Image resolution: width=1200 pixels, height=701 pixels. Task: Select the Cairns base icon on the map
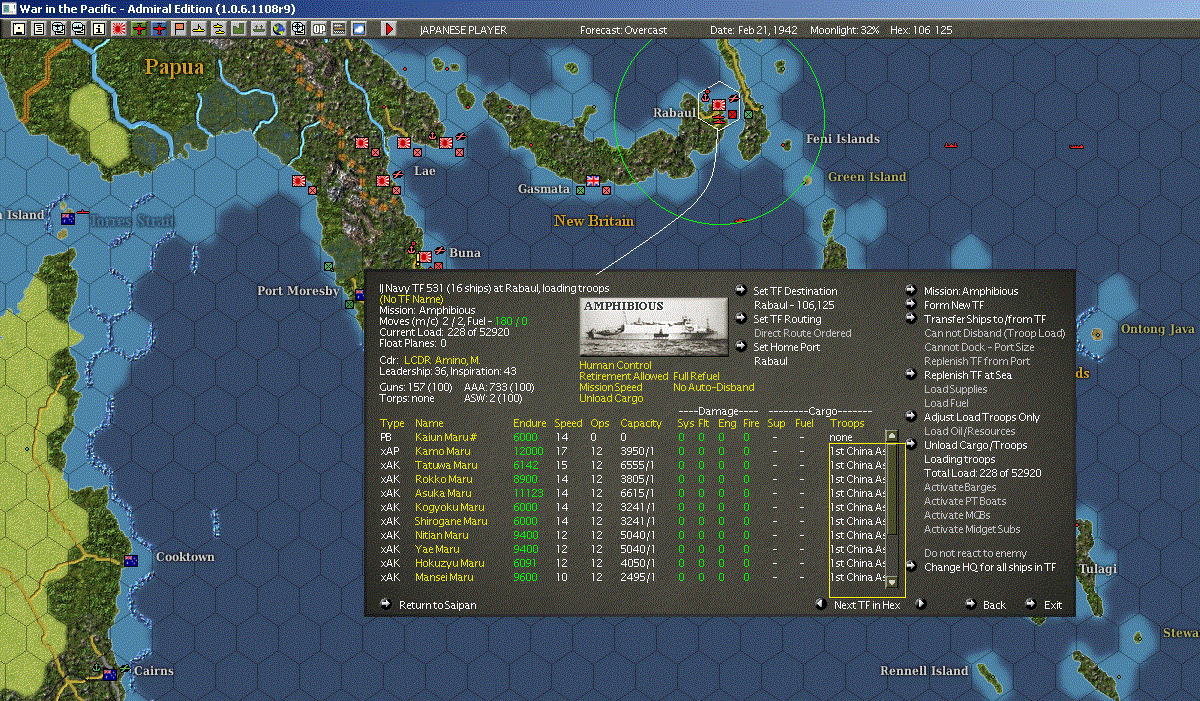(108, 674)
